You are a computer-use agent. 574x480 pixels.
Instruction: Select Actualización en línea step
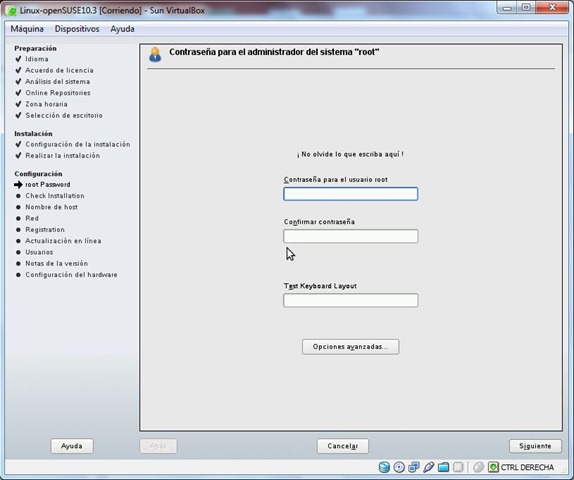coord(63,241)
